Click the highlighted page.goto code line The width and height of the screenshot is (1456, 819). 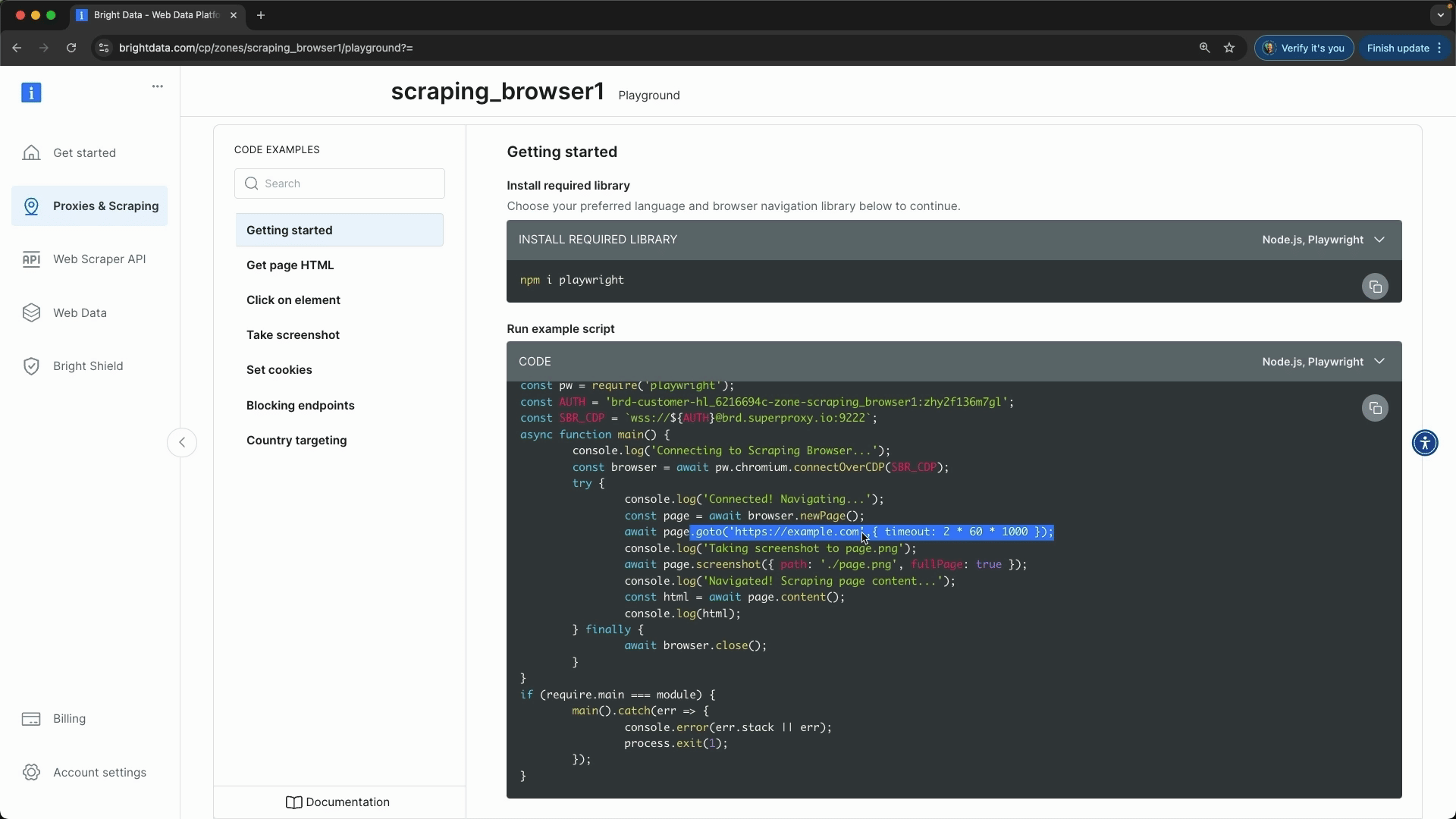coord(839,532)
